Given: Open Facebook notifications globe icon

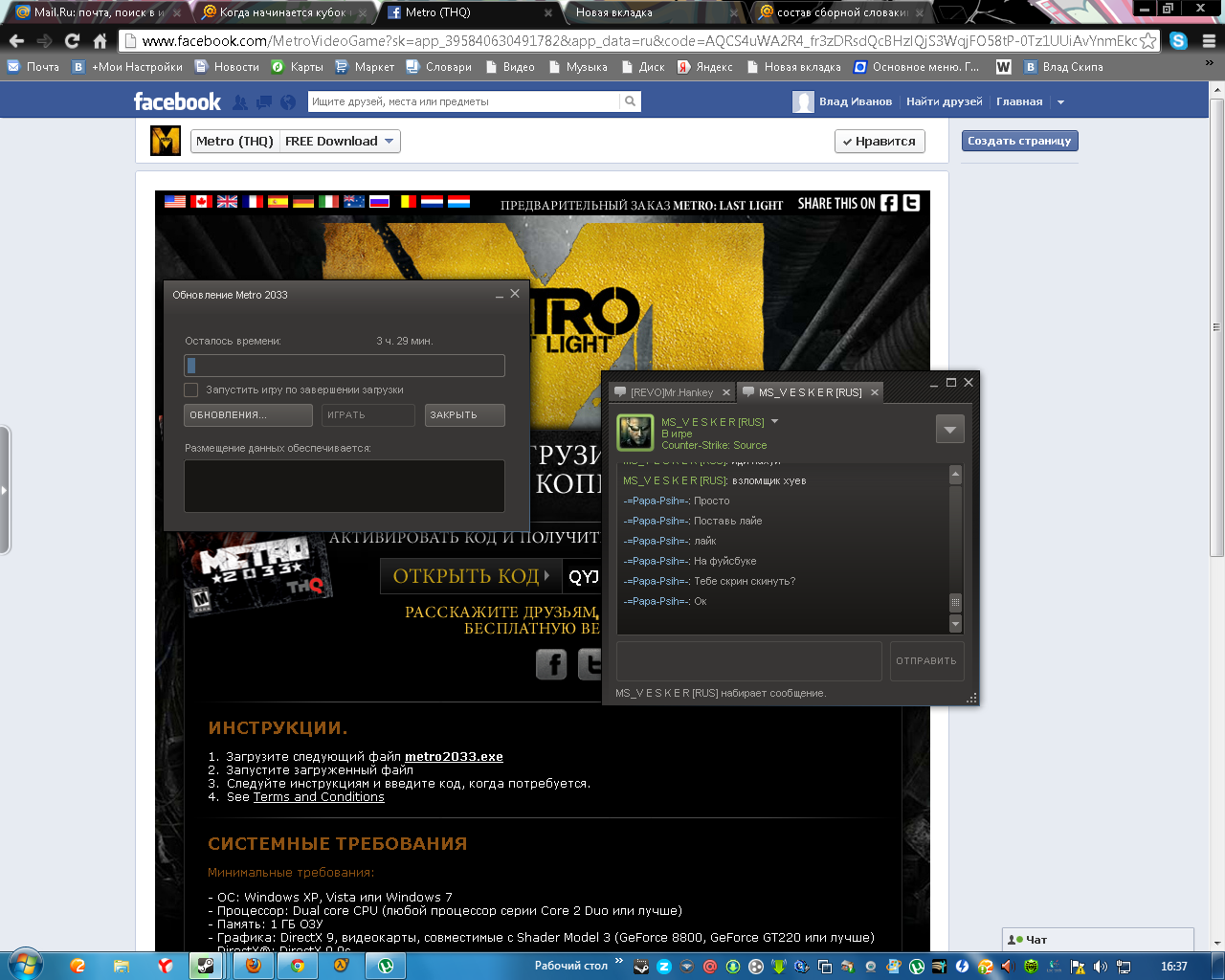Looking at the screenshot, I should [x=286, y=102].
